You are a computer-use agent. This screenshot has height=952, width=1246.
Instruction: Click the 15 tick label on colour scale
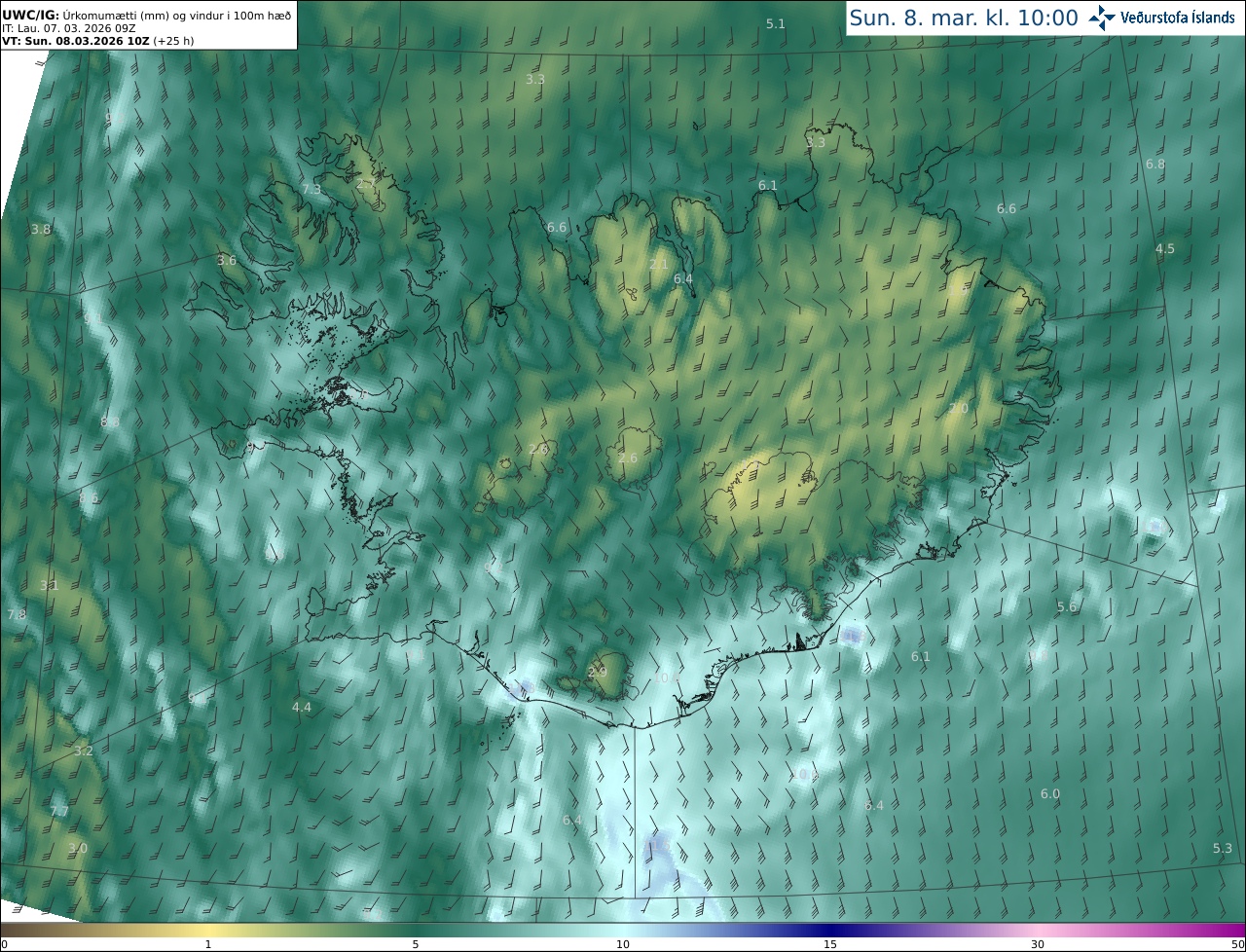[x=830, y=944]
